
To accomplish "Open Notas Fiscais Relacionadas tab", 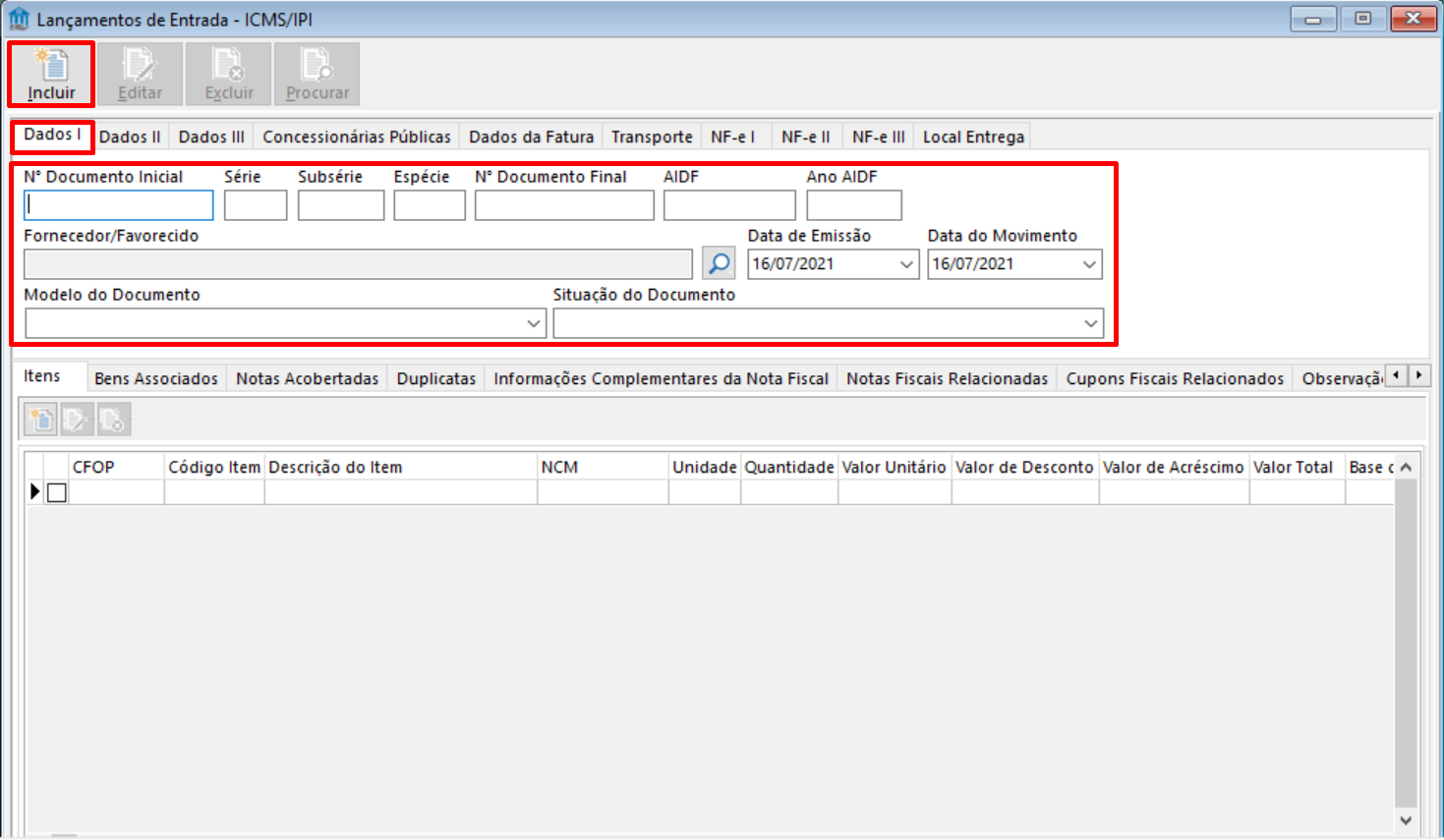I will (948, 378).
